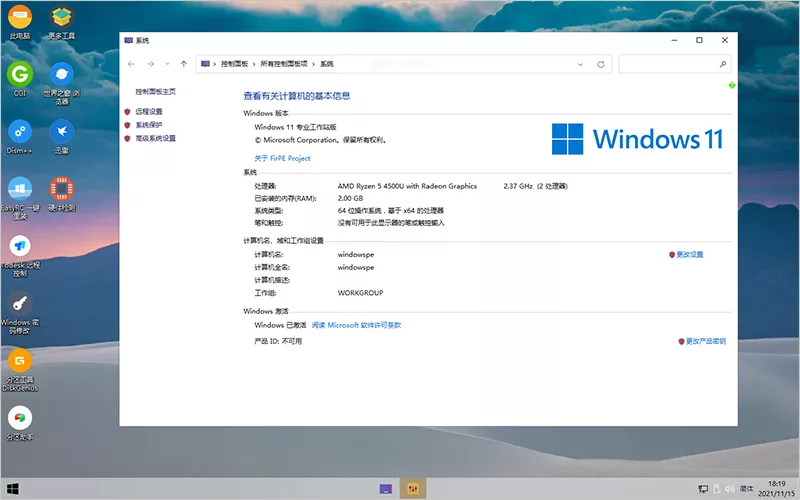The width and height of the screenshot is (800, 500).
Task: Go forward with the forward arrow
Action: [151, 64]
